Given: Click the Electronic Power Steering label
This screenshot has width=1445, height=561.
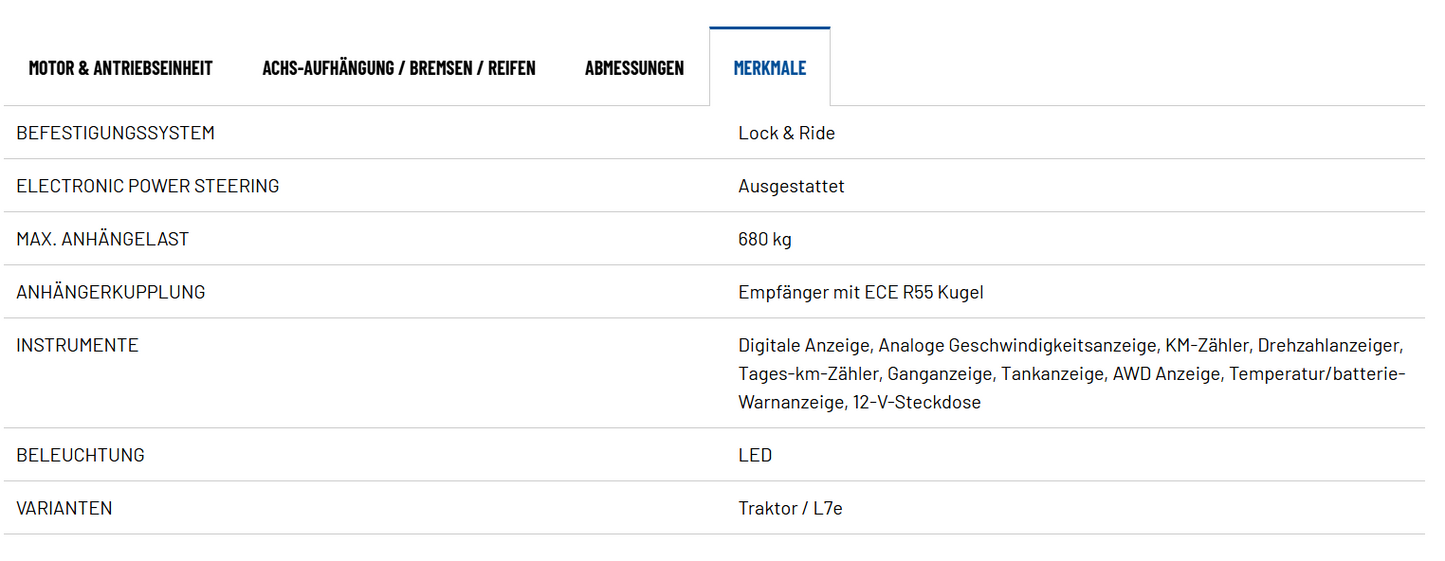Looking at the screenshot, I should (147, 186).
